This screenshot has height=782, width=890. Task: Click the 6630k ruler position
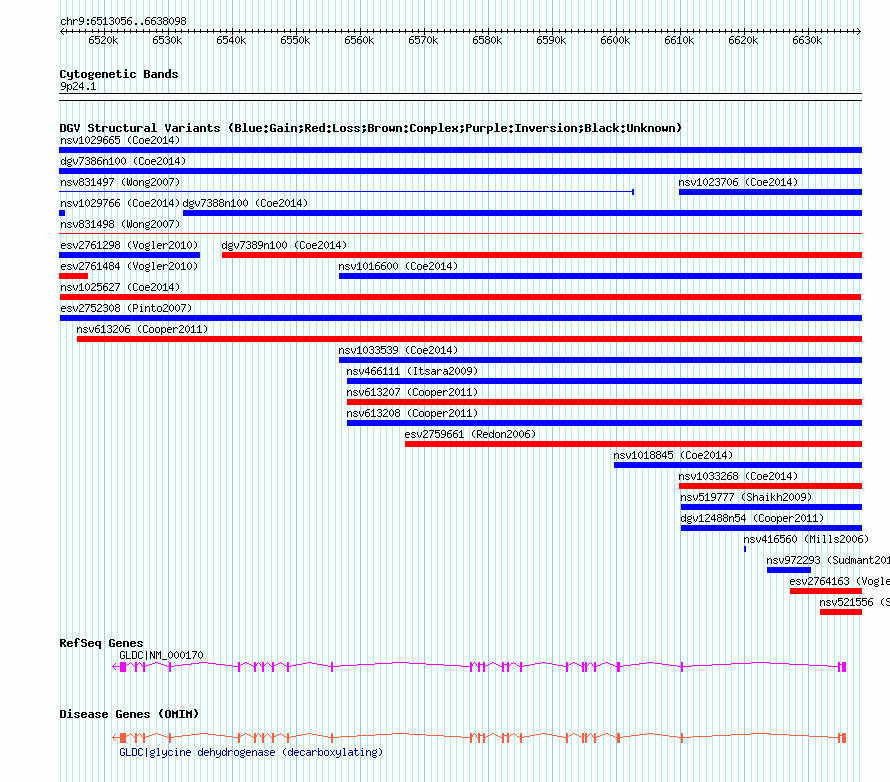pyautogui.click(x=807, y=40)
